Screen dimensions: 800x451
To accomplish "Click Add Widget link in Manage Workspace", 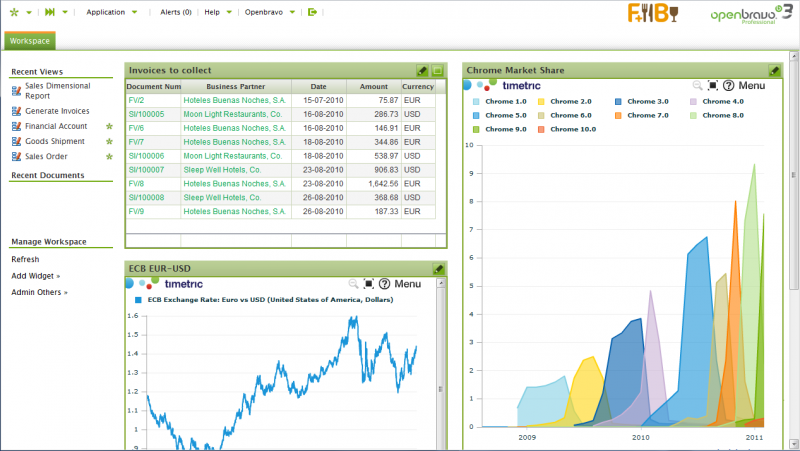I will 35,276.
